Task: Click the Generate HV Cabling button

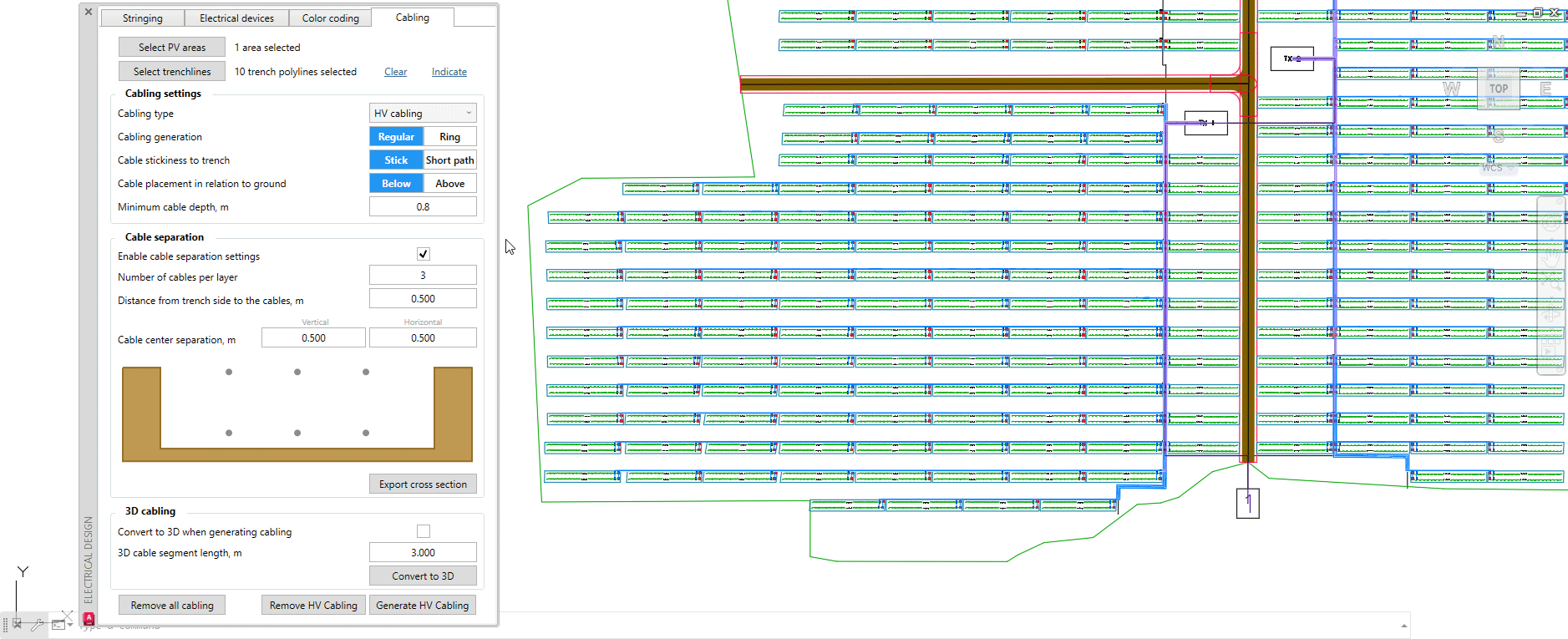Action: pyautogui.click(x=422, y=606)
